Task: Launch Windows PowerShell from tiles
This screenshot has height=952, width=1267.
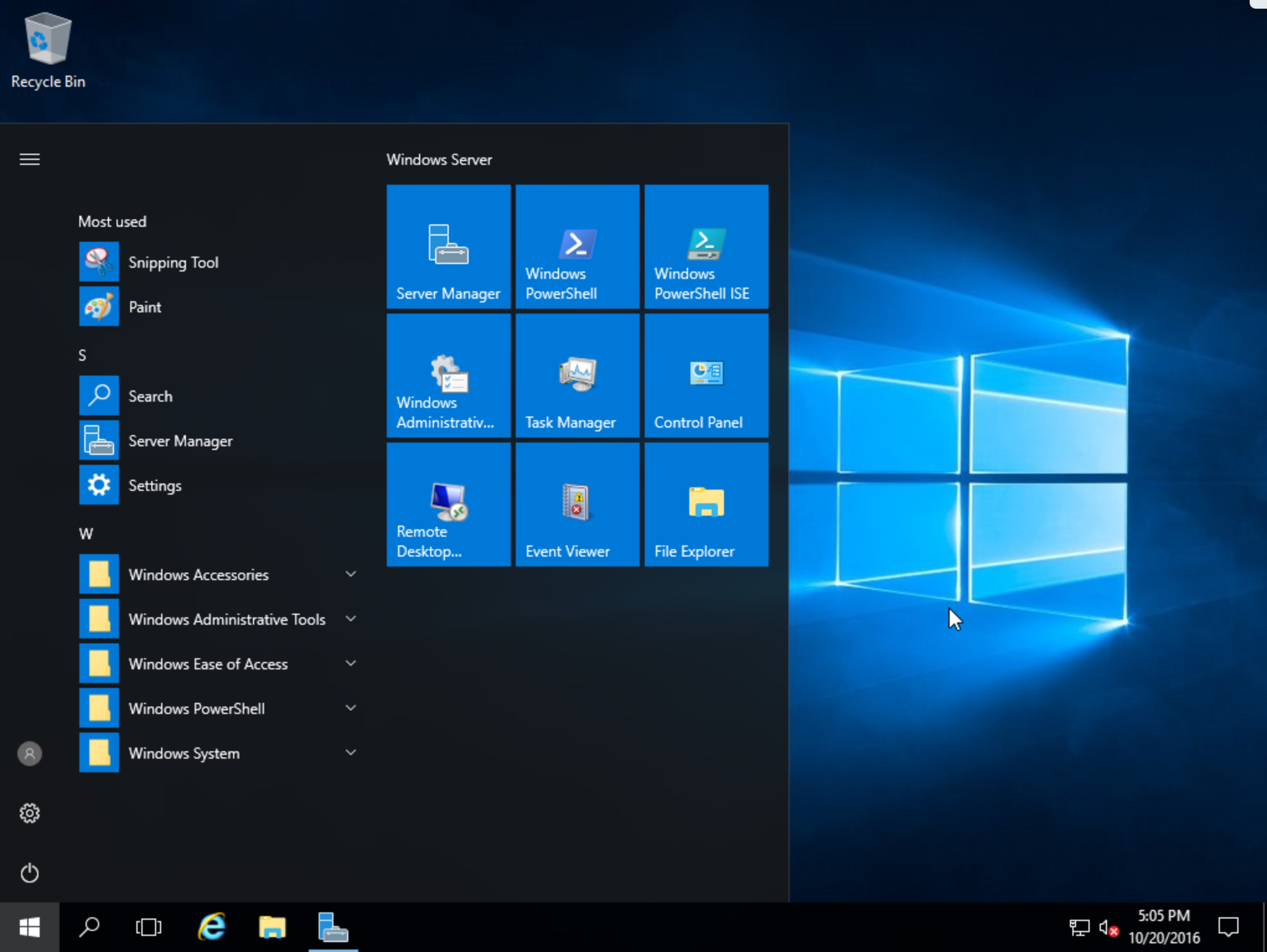Action: [577, 246]
